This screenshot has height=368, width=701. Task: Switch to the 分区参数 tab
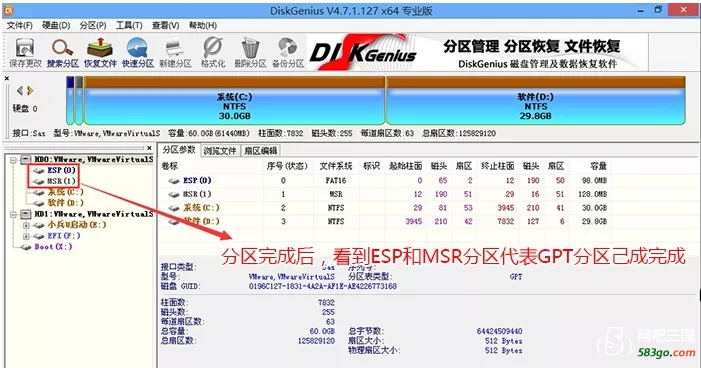click(179, 150)
